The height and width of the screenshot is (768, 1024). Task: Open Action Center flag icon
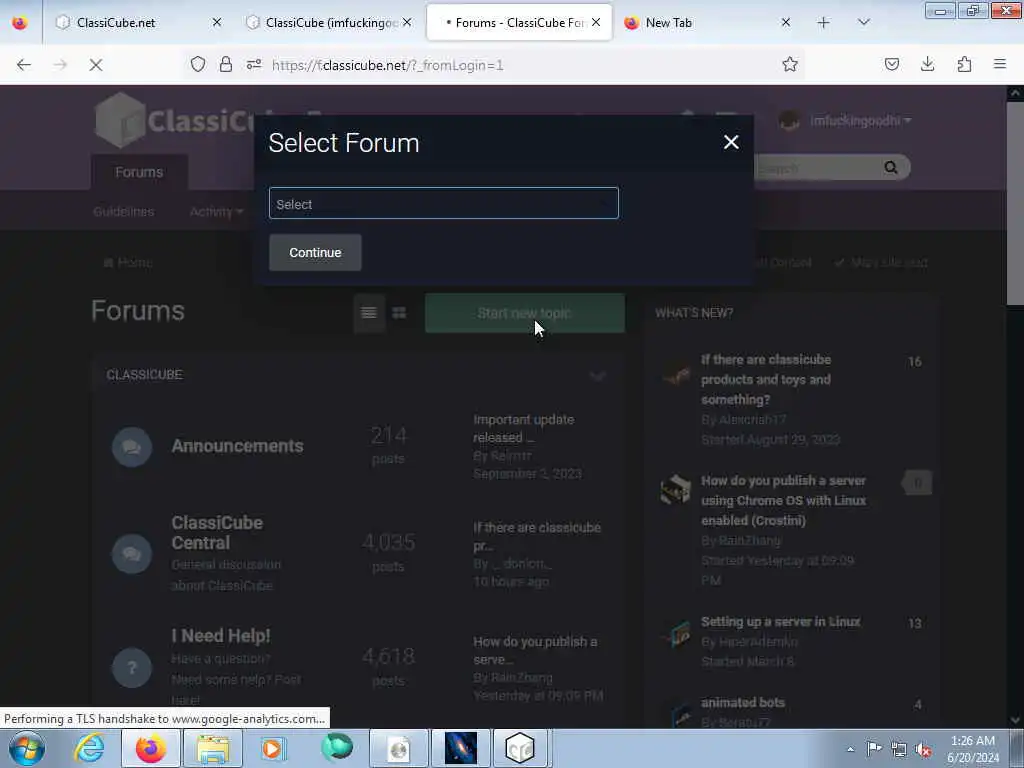pyautogui.click(x=874, y=748)
